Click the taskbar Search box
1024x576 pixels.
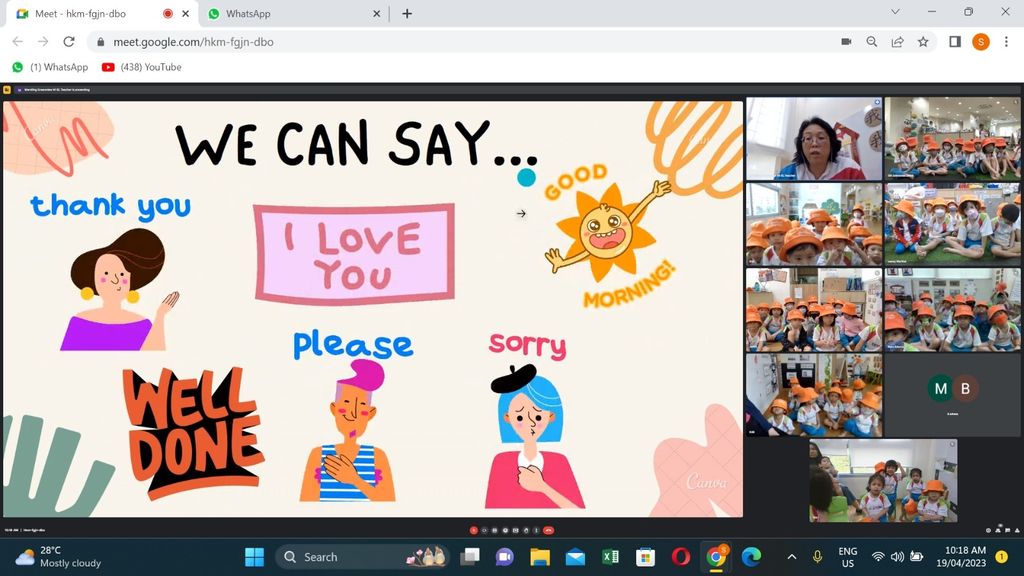click(363, 557)
